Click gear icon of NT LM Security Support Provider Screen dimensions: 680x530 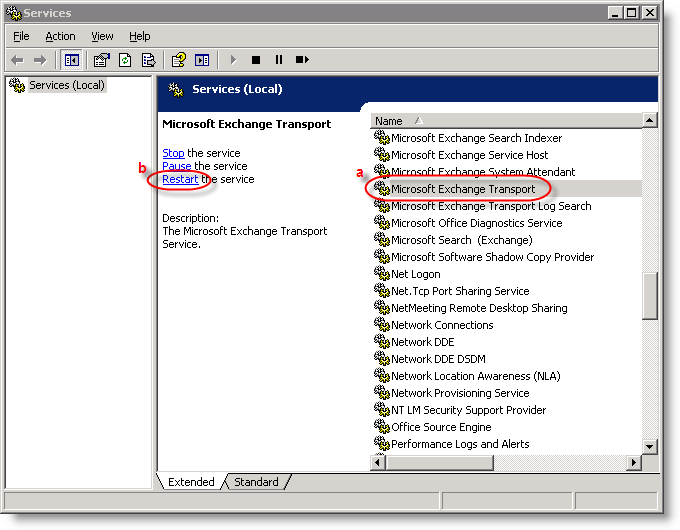tap(382, 409)
